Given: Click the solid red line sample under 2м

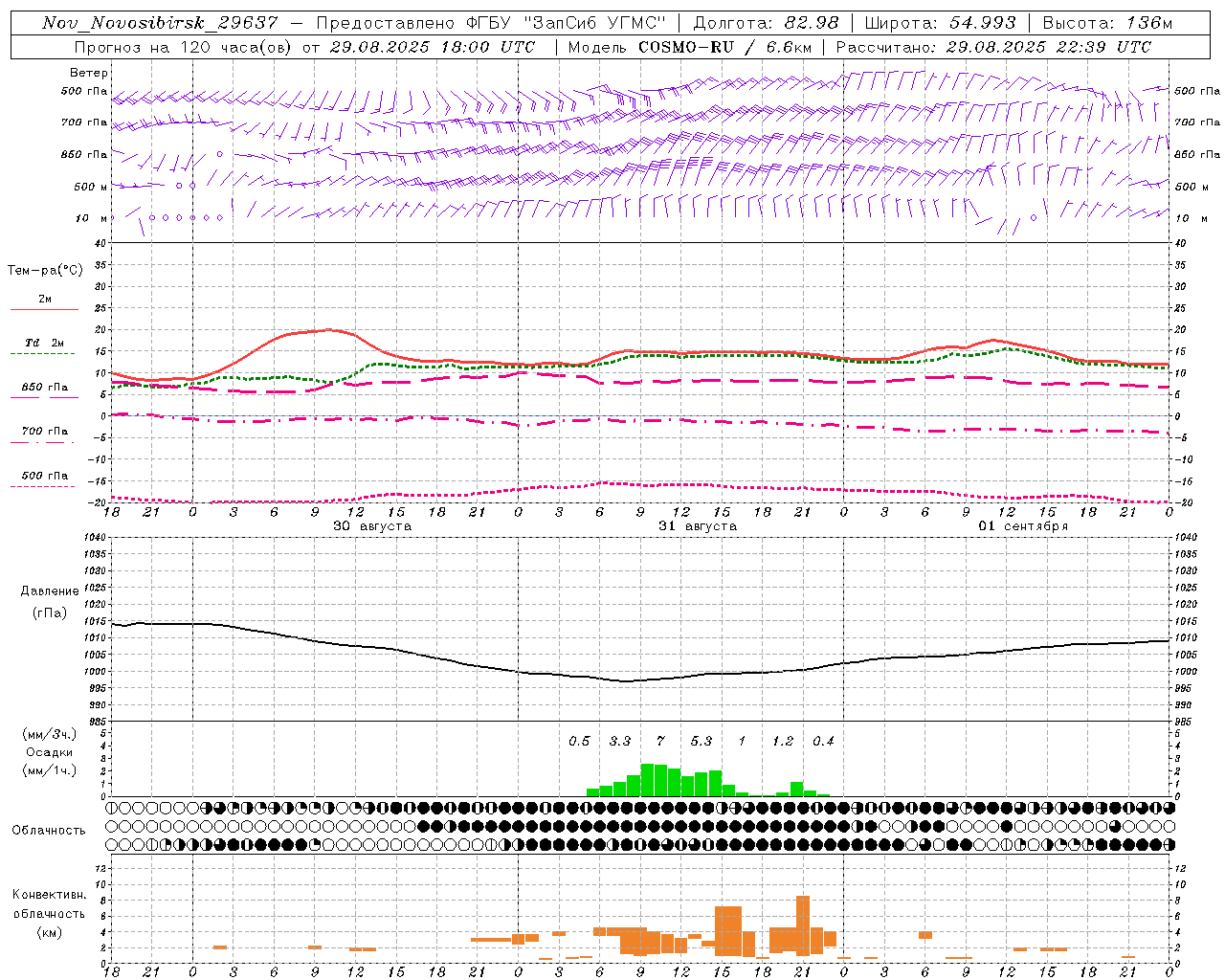Looking at the screenshot, I should coord(44,310).
